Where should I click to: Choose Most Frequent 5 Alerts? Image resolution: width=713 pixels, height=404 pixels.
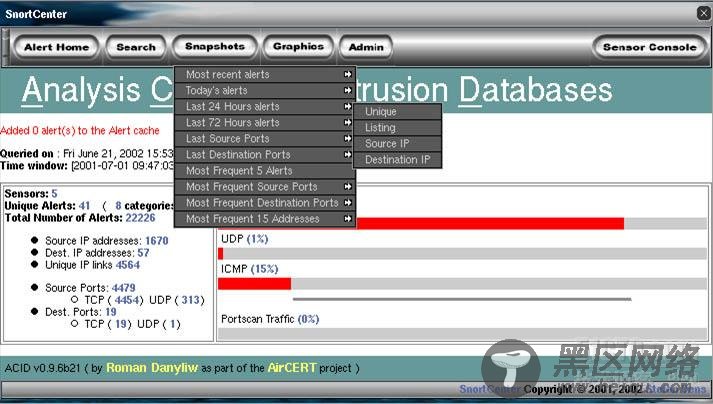pos(265,171)
